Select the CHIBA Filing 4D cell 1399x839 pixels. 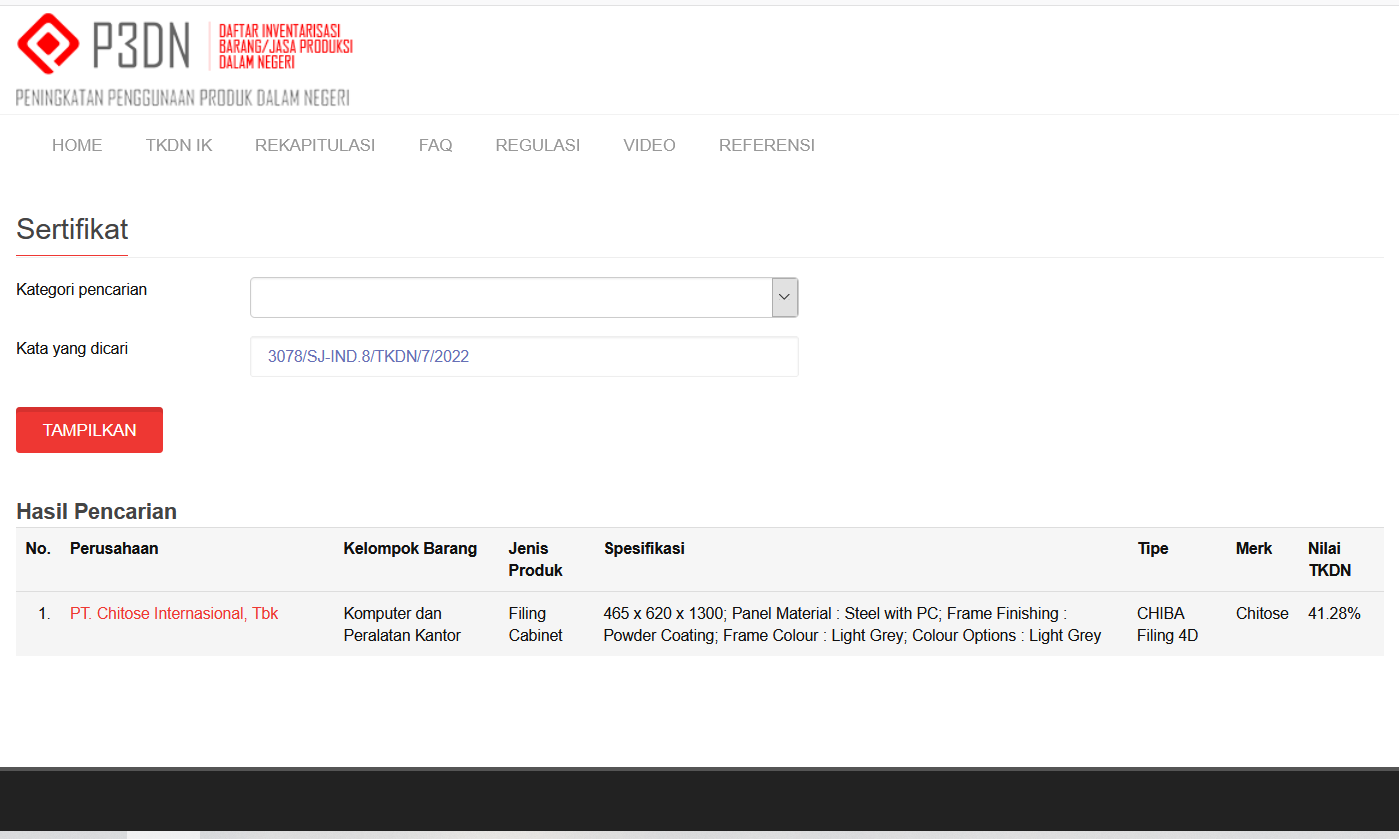click(1167, 624)
